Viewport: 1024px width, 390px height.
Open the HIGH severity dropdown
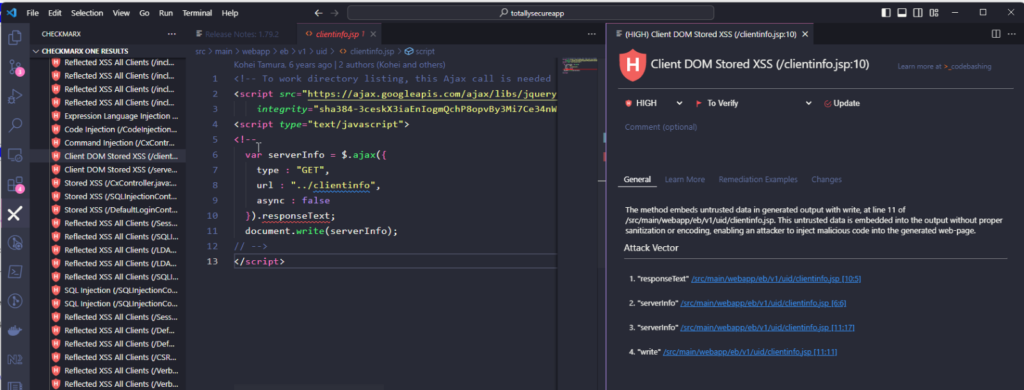click(x=654, y=103)
